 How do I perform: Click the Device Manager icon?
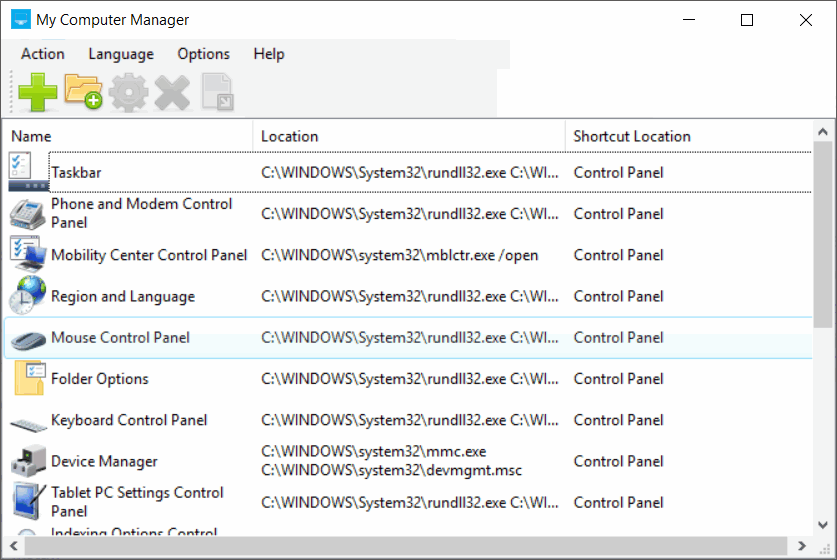27,461
